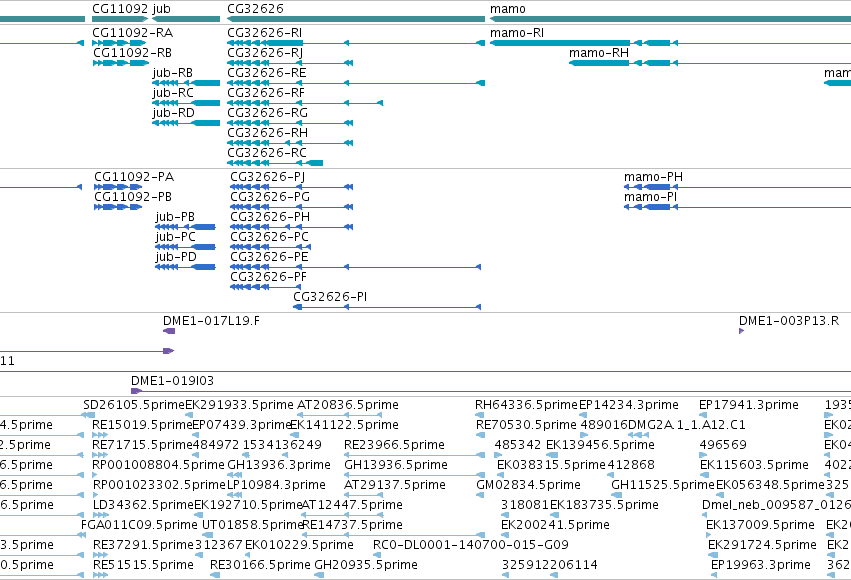This screenshot has width=851, height=580.
Task: Click transcript CG32626-RJ
Action: (265, 53)
